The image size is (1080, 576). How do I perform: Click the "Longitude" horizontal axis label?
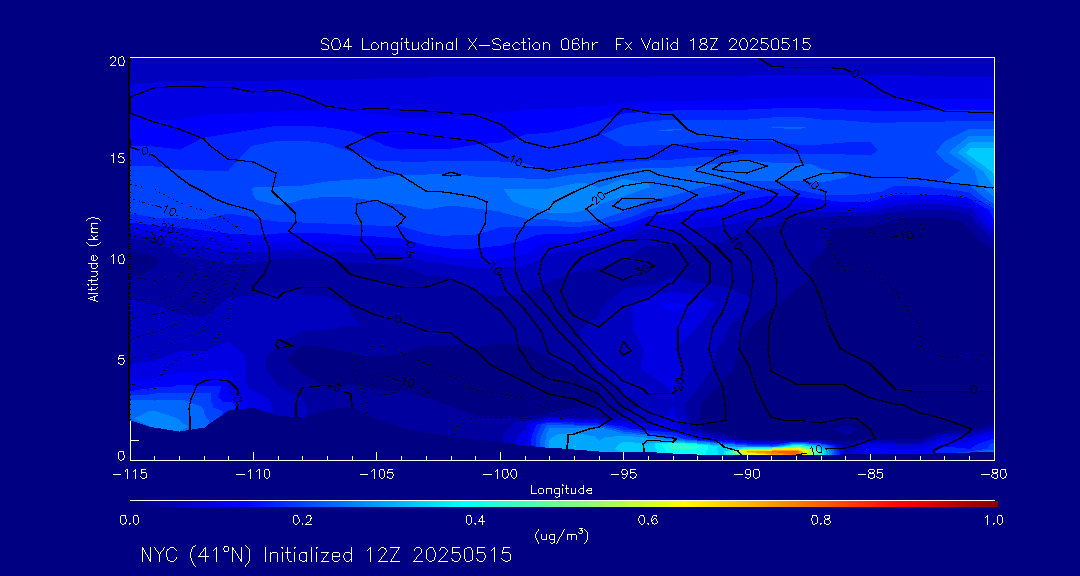[561, 491]
